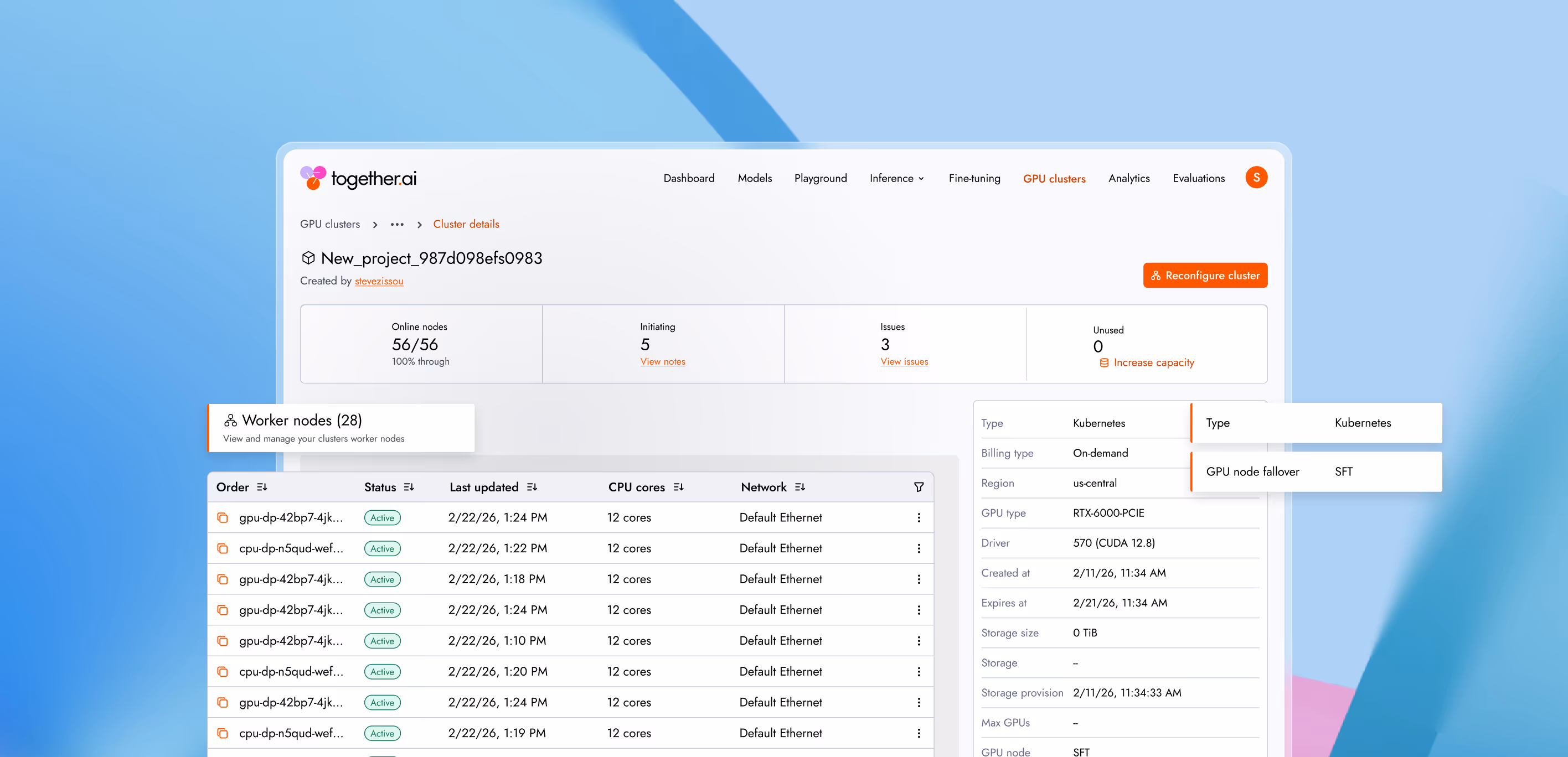Sort by Status column
The height and width of the screenshot is (757, 1568).
409,488
